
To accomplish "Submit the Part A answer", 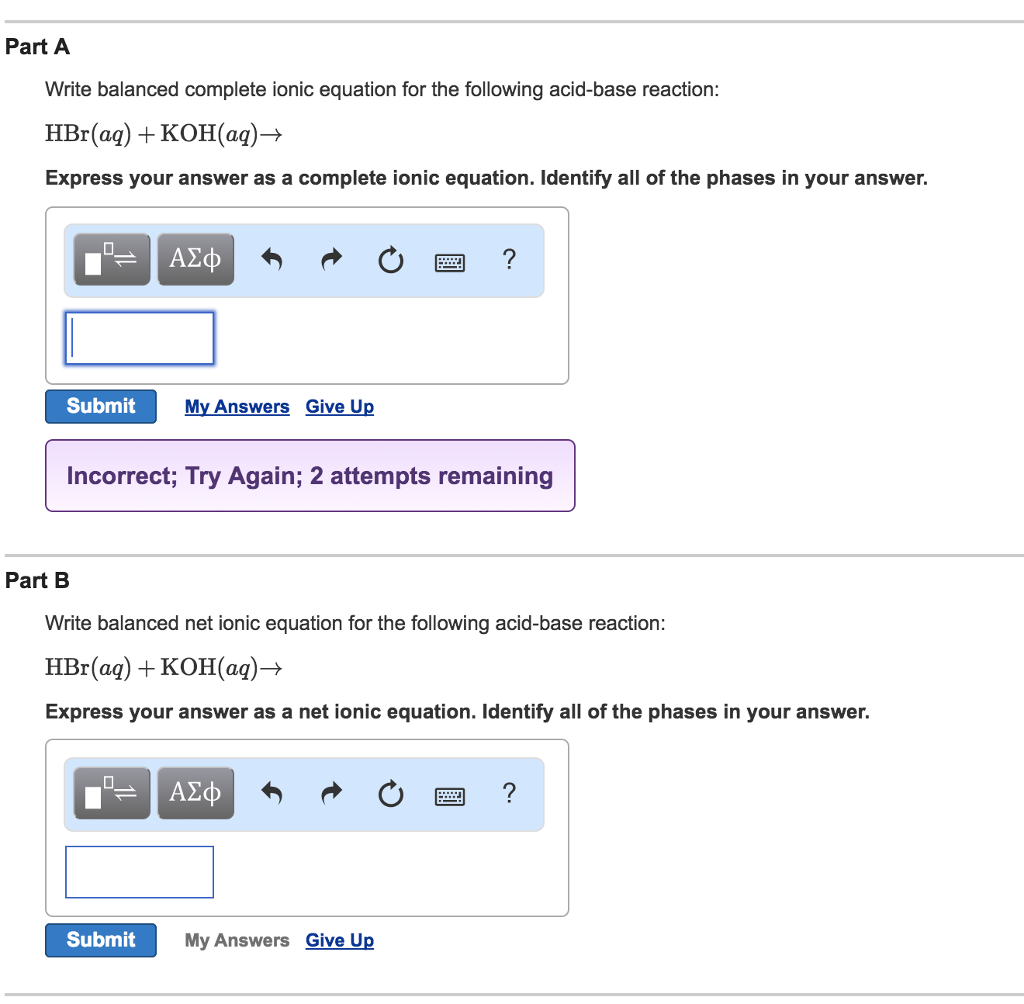I will [x=101, y=406].
